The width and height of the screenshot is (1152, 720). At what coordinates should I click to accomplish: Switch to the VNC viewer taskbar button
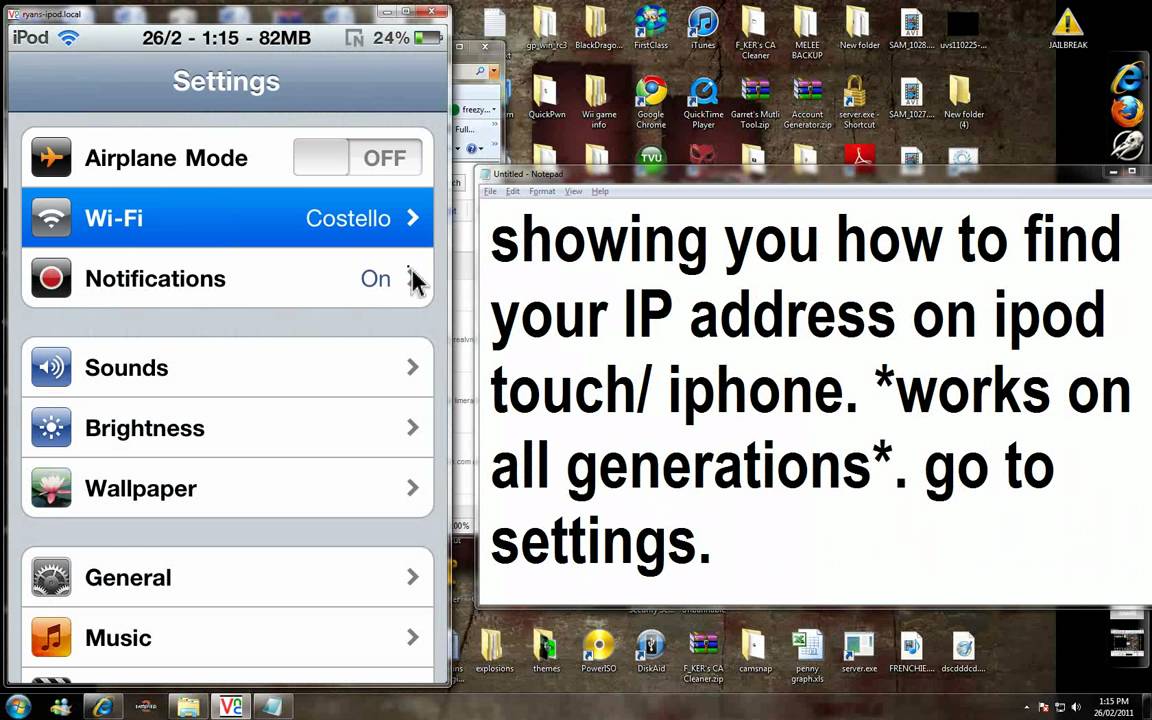coord(231,706)
